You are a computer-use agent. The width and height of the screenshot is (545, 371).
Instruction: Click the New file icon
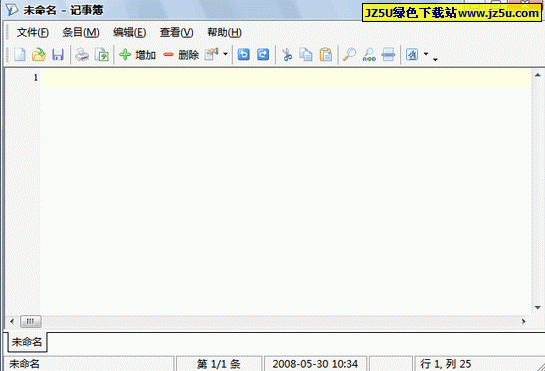[x=20, y=55]
